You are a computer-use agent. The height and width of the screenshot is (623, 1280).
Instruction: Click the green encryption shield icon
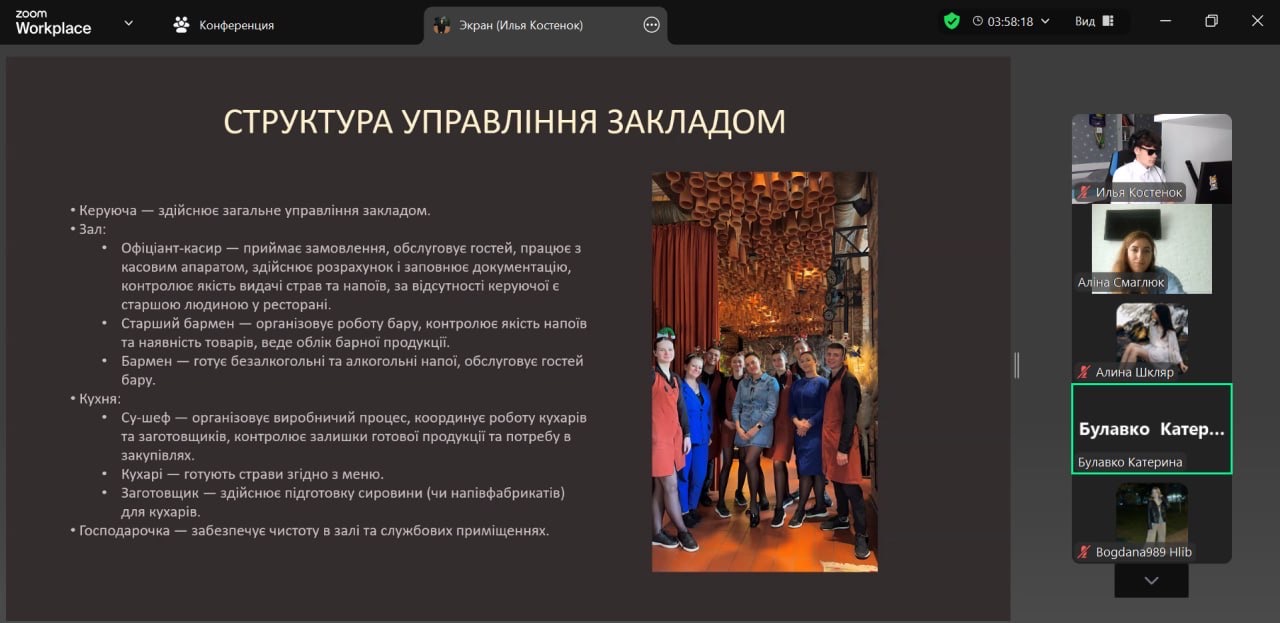pyautogui.click(x=952, y=21)
